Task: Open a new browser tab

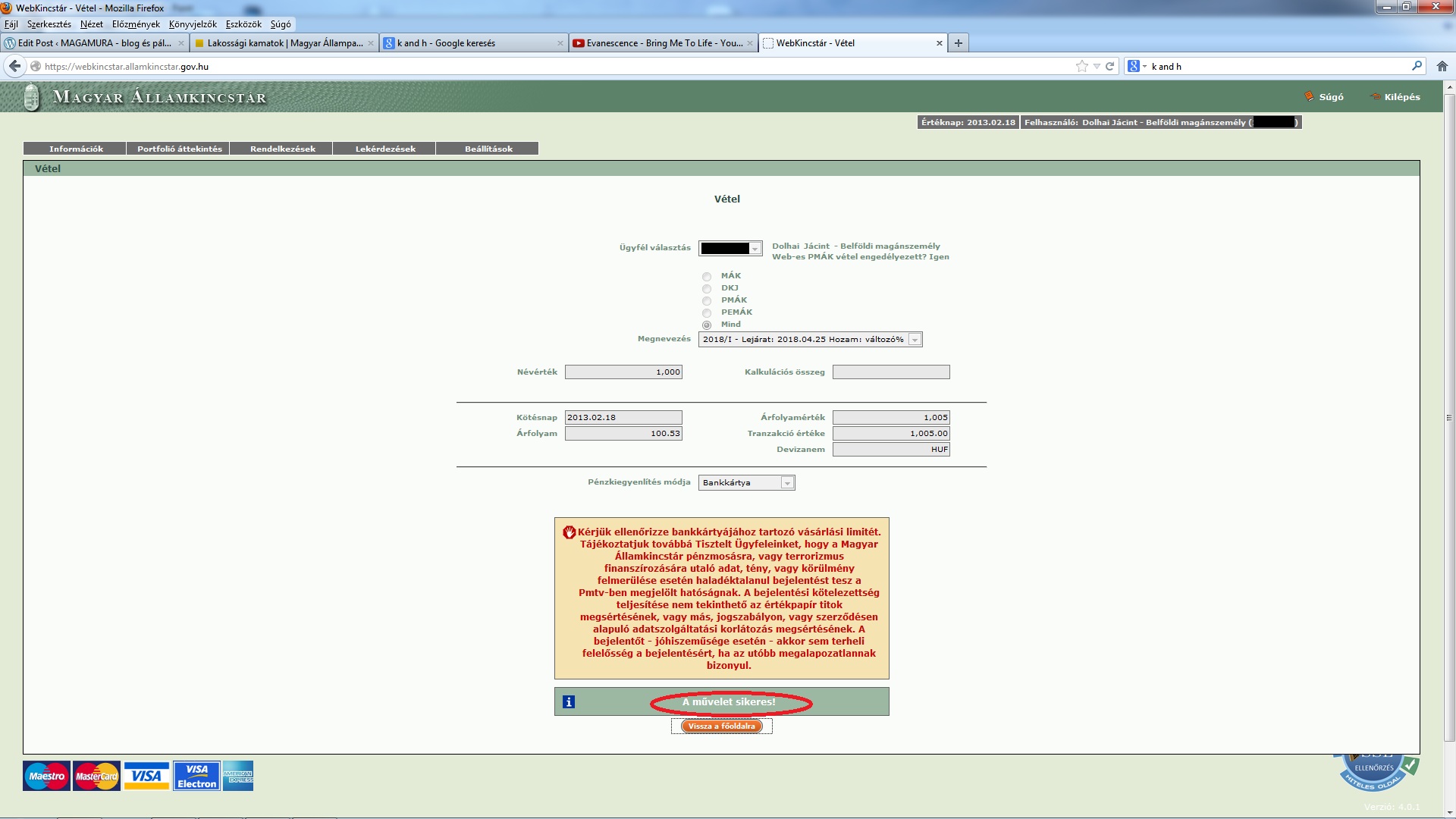Action: (959, 43)
